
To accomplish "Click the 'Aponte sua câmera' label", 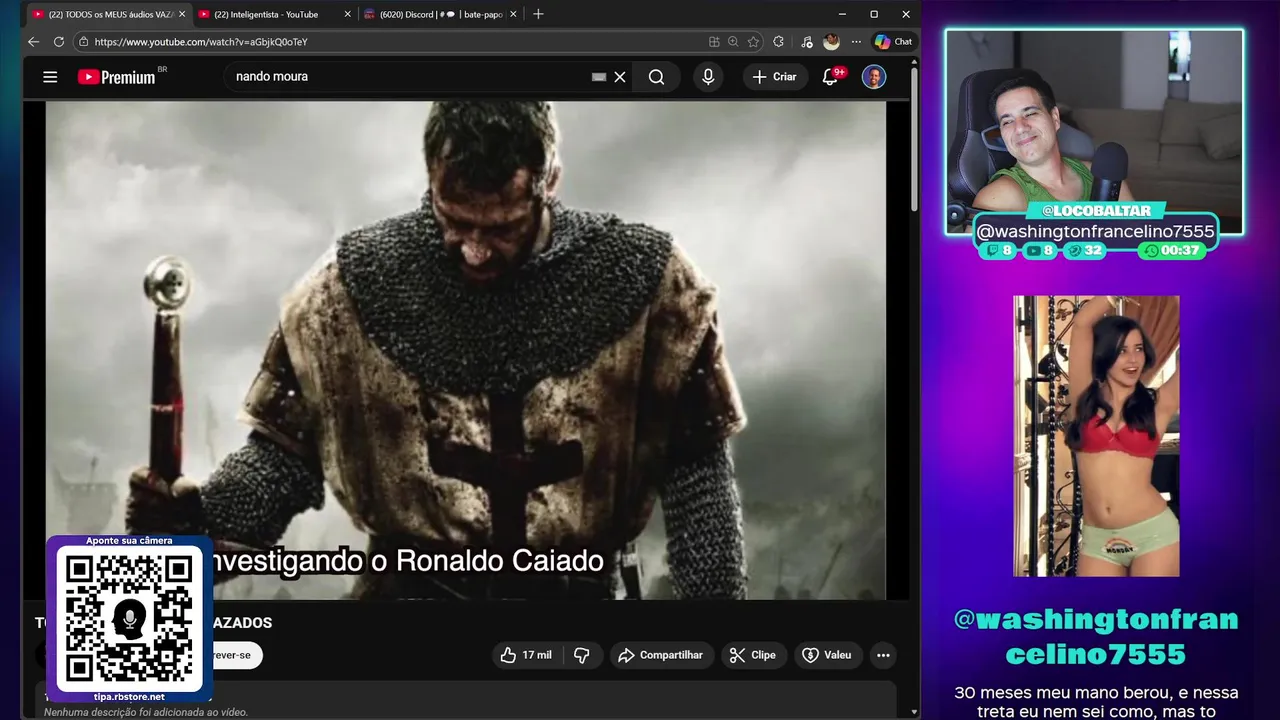I will 129,540.
